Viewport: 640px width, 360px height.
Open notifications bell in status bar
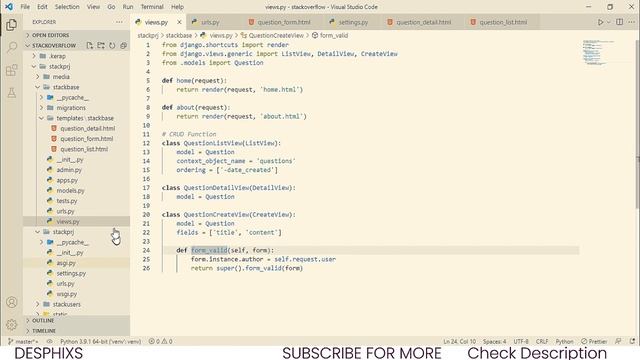[x=632, y=341]
